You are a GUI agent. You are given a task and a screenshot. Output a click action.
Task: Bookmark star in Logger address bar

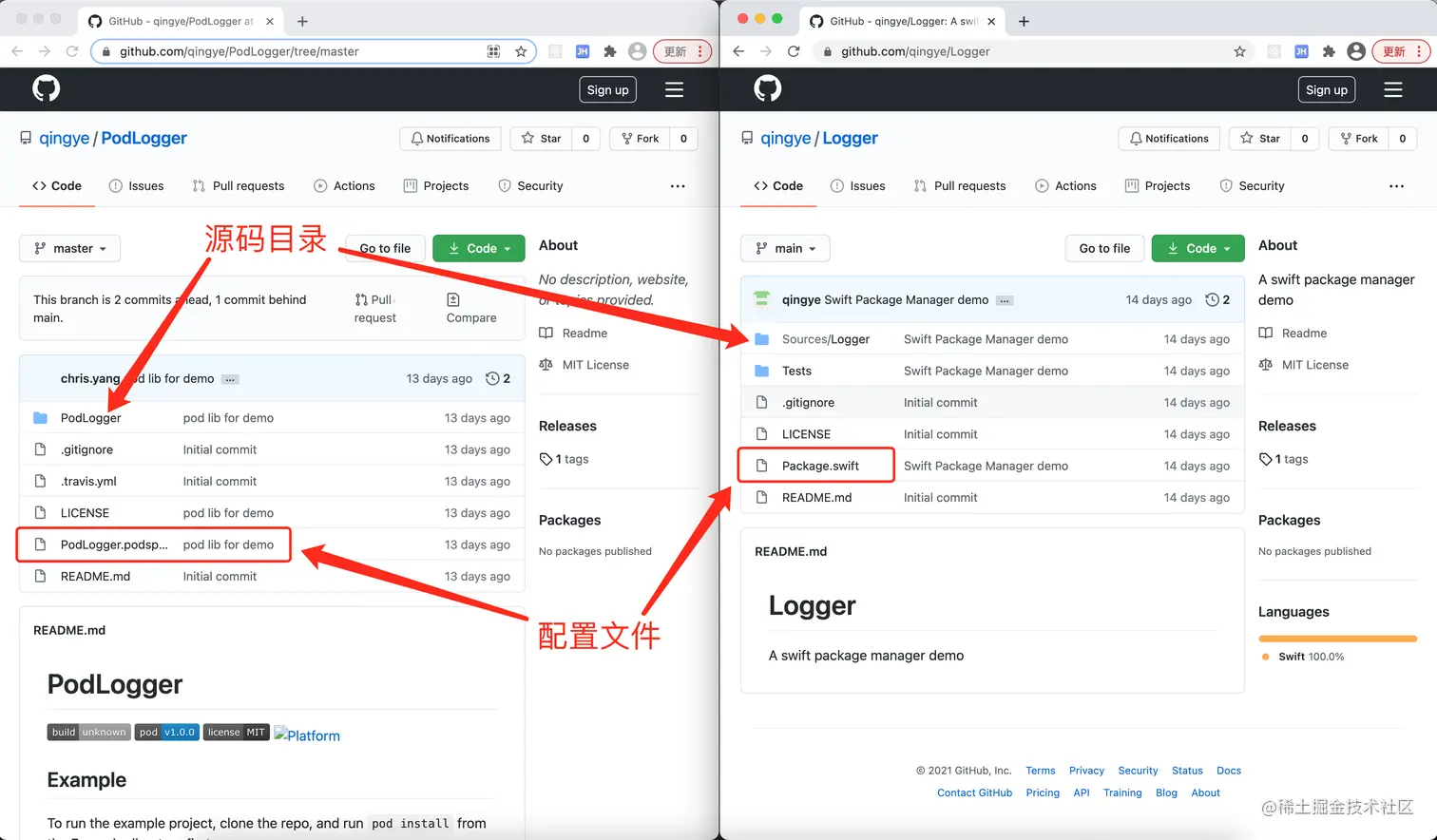point(1239,51)
